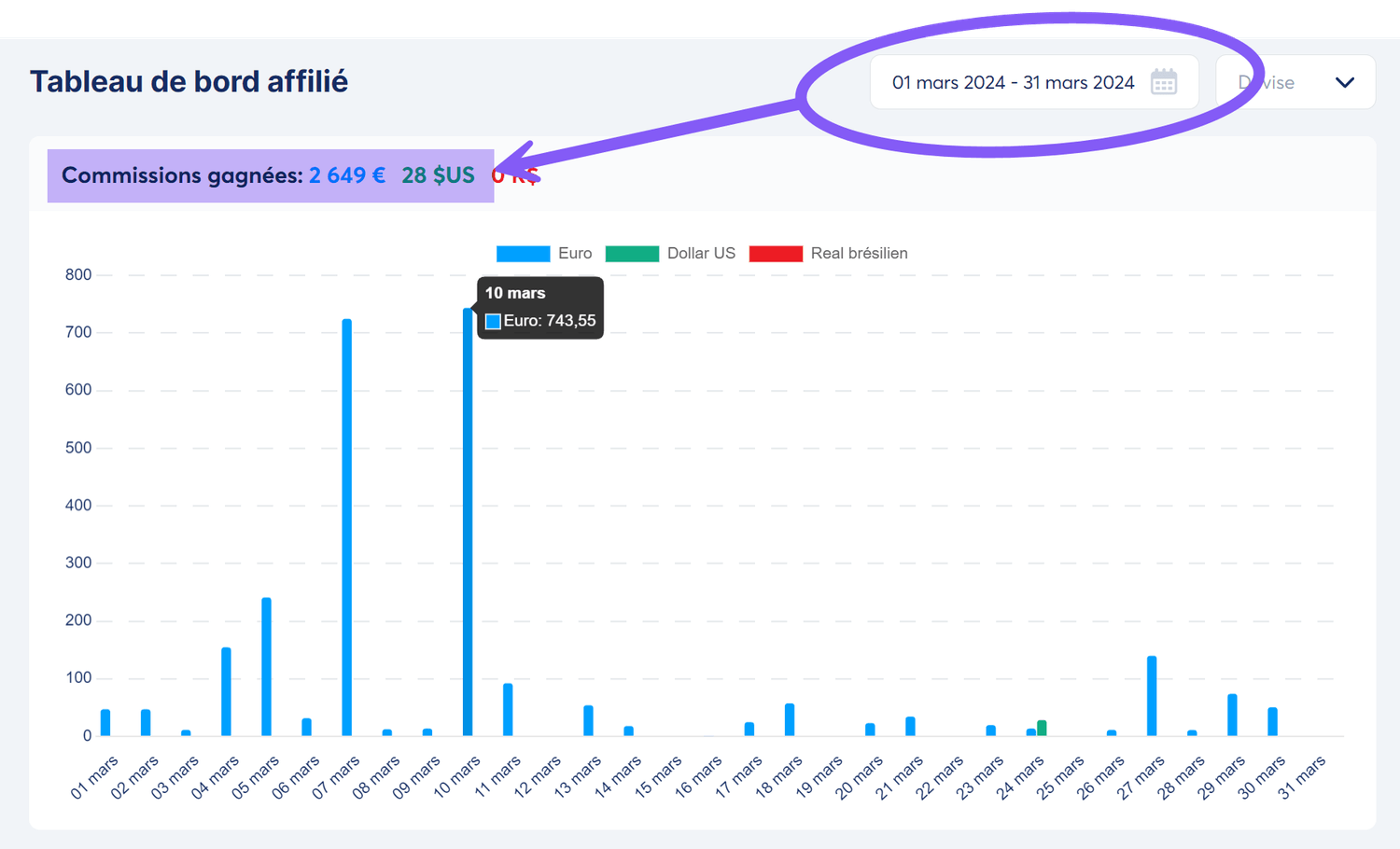This screenshot has width=1400, height=849.
Task: Click the 18 mars Euro bar
Action: click(x=790, y=719)
